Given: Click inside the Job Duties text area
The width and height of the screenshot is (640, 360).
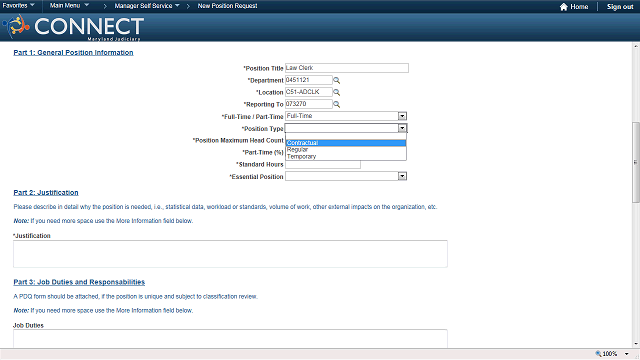Looking at the screenshot, I should tap(230, 339).
